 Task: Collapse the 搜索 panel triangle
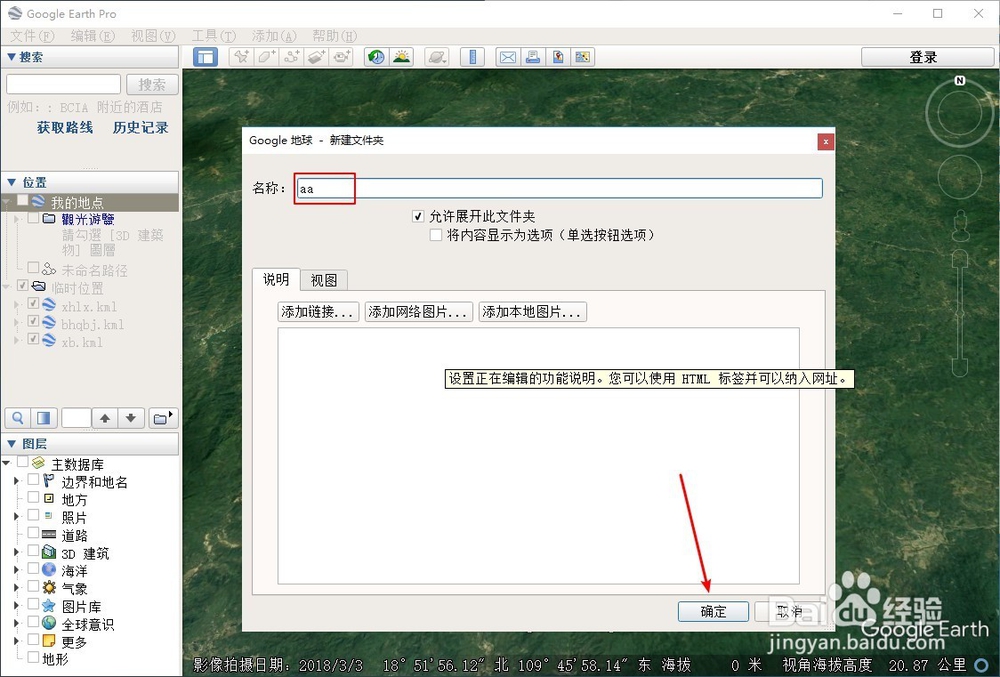(x=11, y=57)
